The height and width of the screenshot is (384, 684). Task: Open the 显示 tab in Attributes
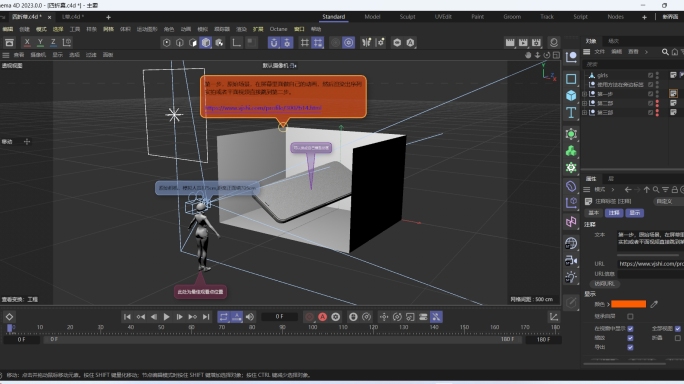pos(634,213)
